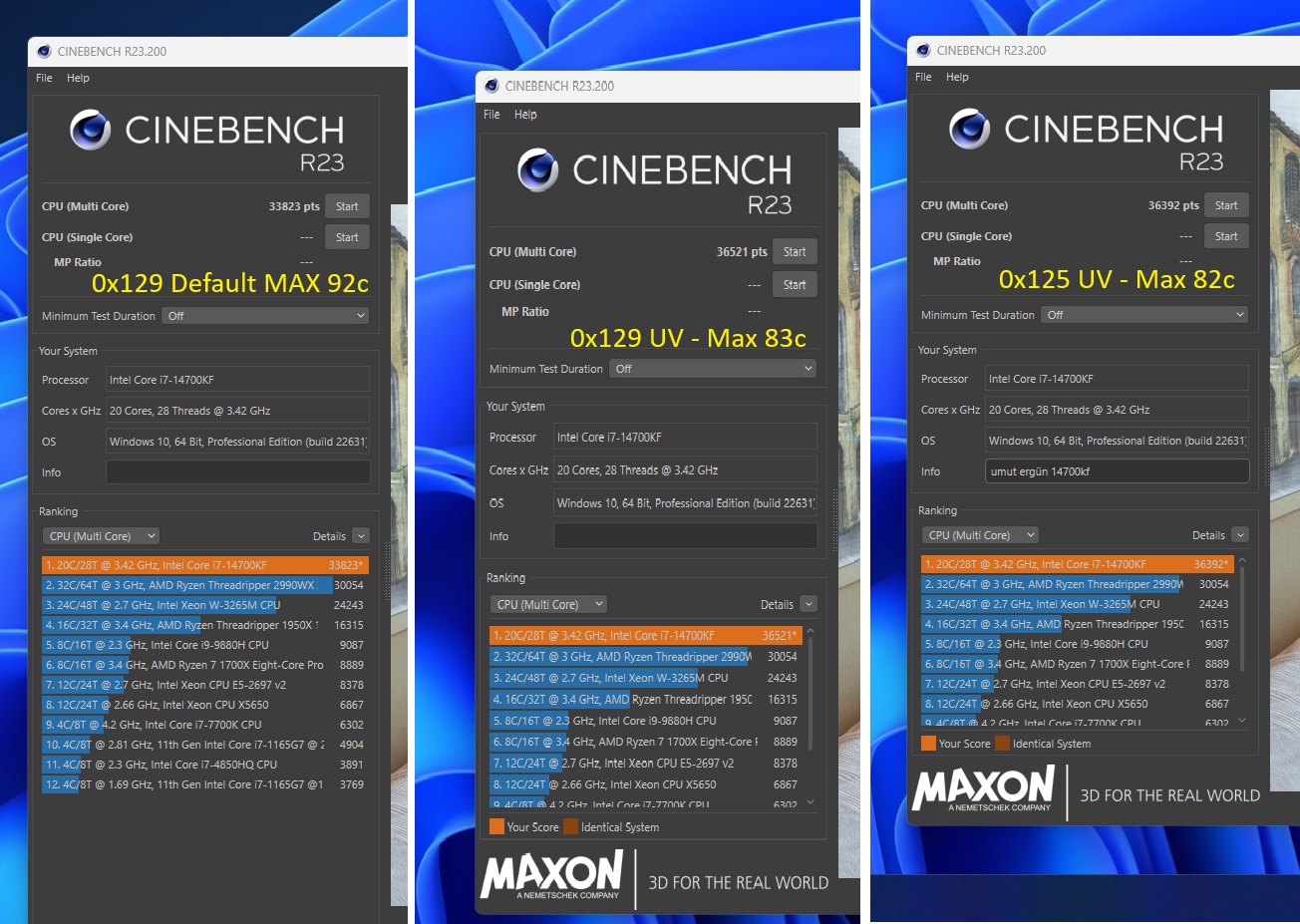Screen dimensions: 1300x924
Task: Select Xeon X5650 row in left window
Action: [205, 705]
